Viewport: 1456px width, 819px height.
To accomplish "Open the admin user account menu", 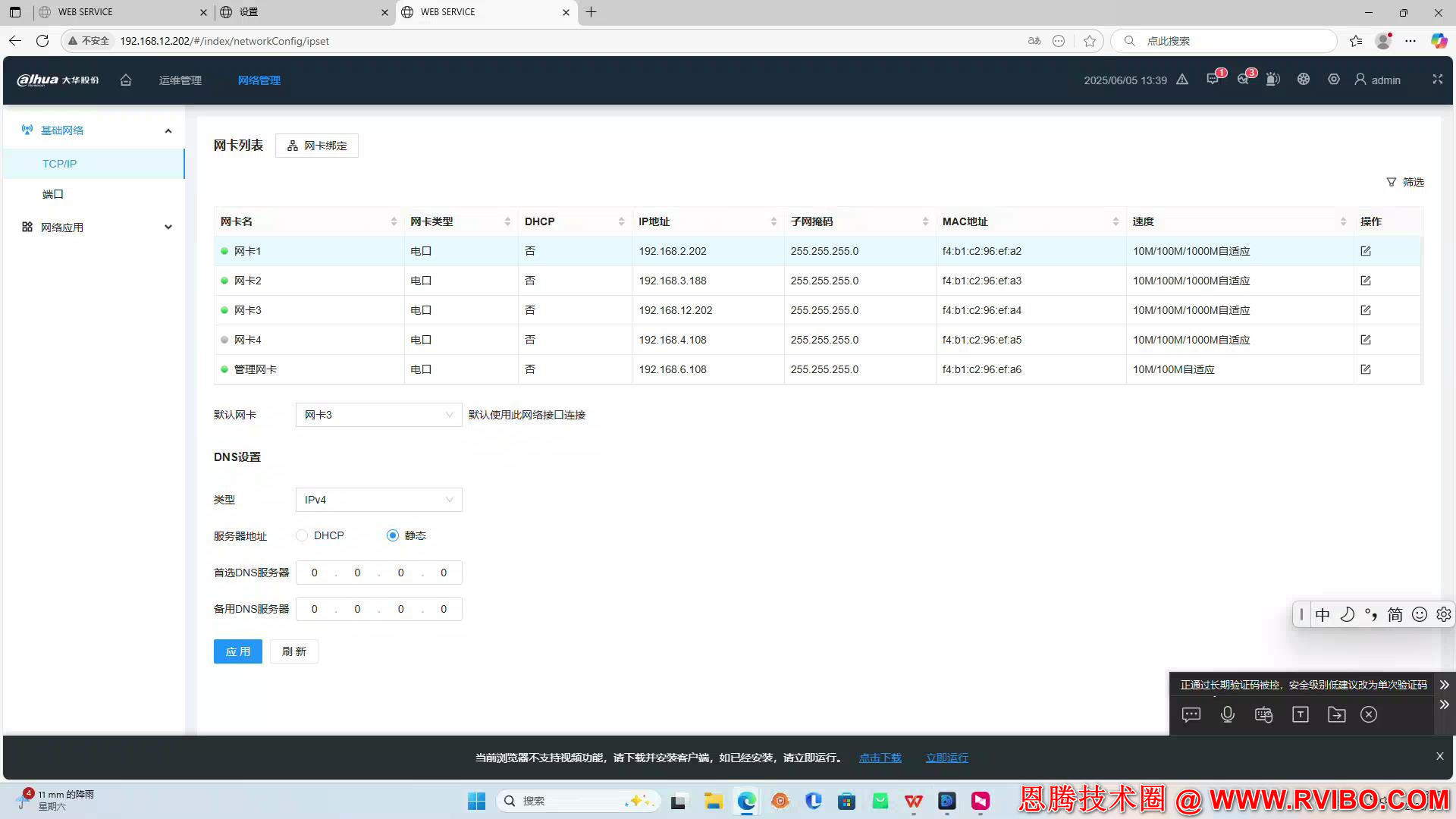I will pos(1378,80).
